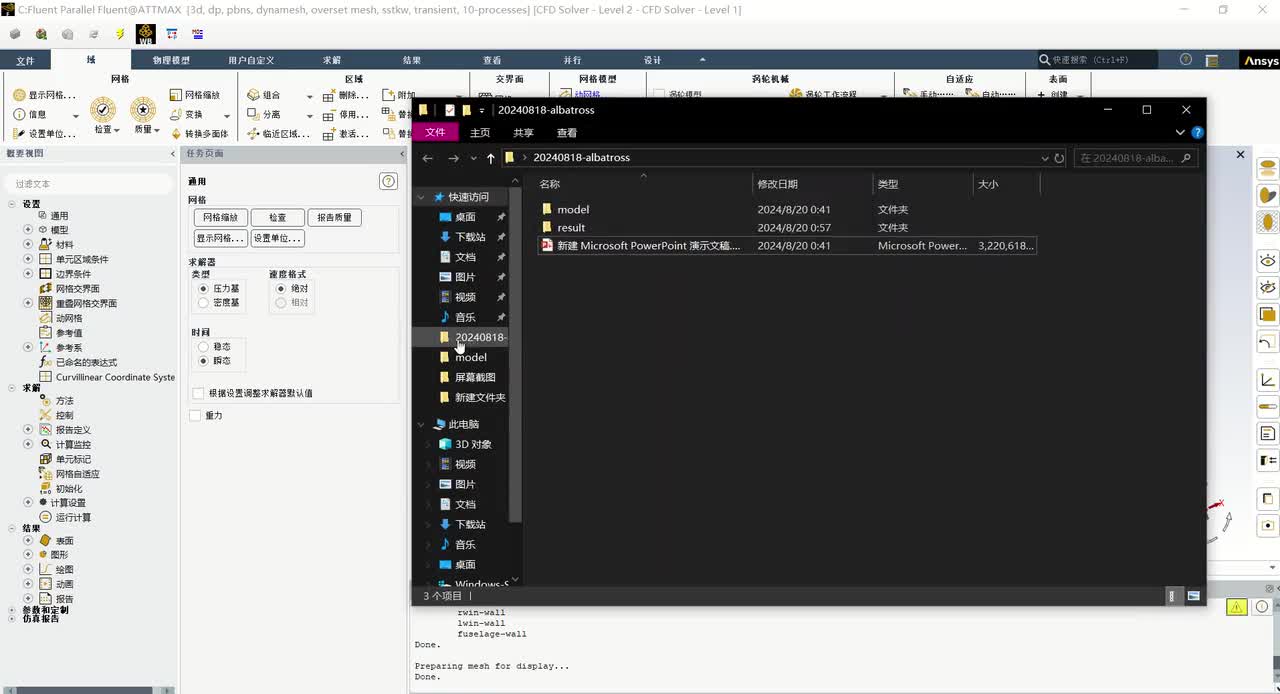Click the axes plot icon in right toolbar

1268,379
